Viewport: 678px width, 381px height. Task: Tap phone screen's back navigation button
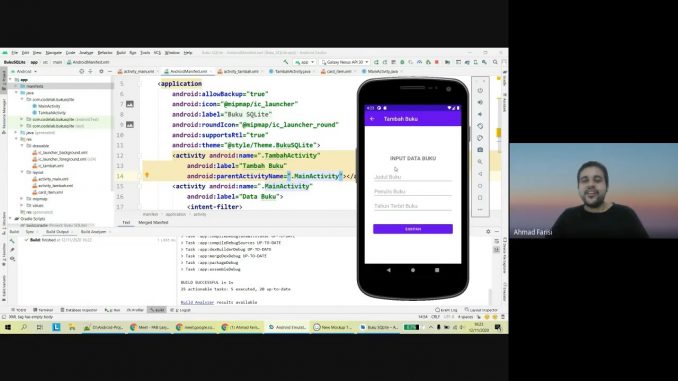(x=389, y=270)
